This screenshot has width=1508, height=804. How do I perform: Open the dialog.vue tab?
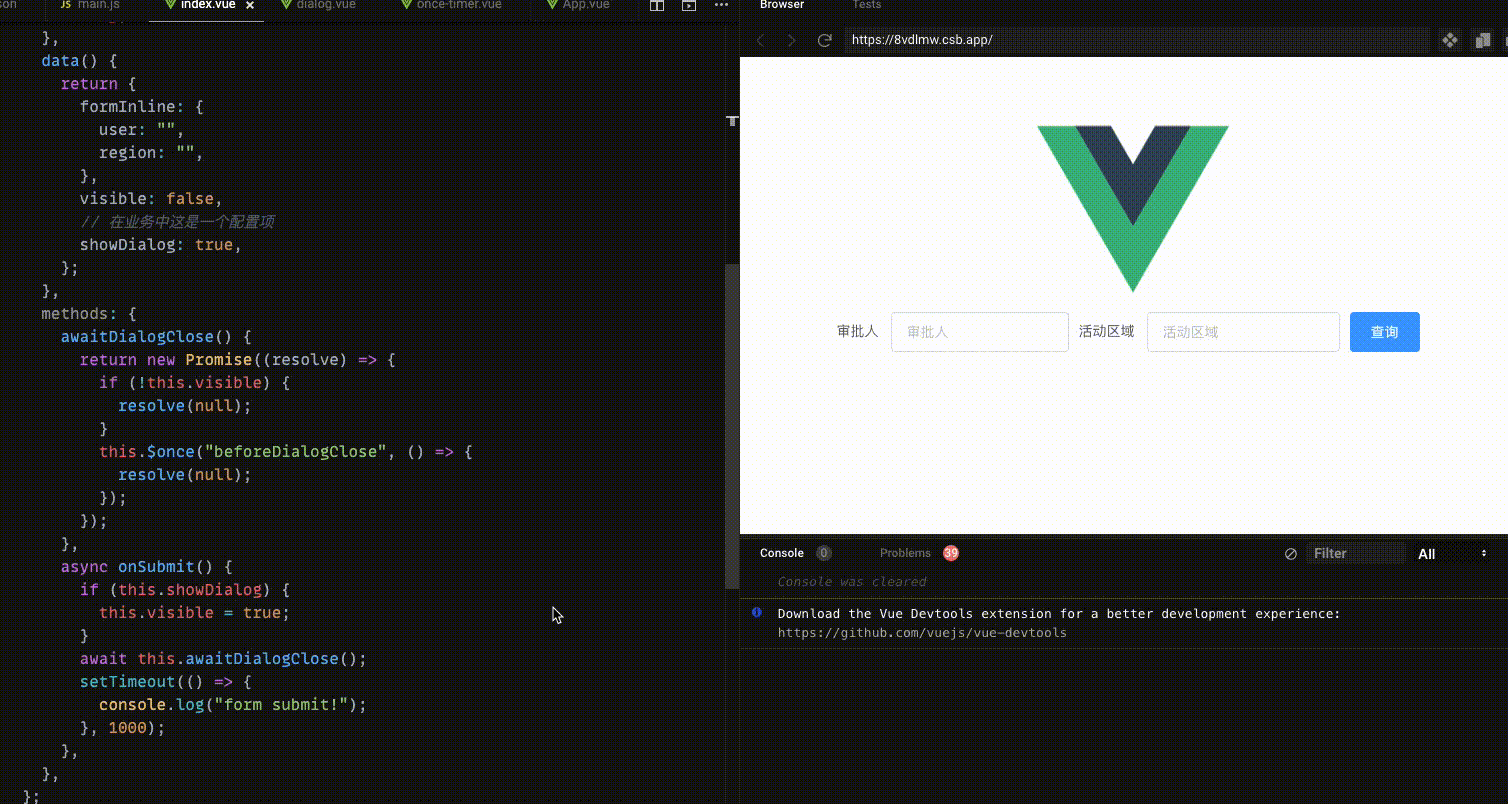coord(317,5)
